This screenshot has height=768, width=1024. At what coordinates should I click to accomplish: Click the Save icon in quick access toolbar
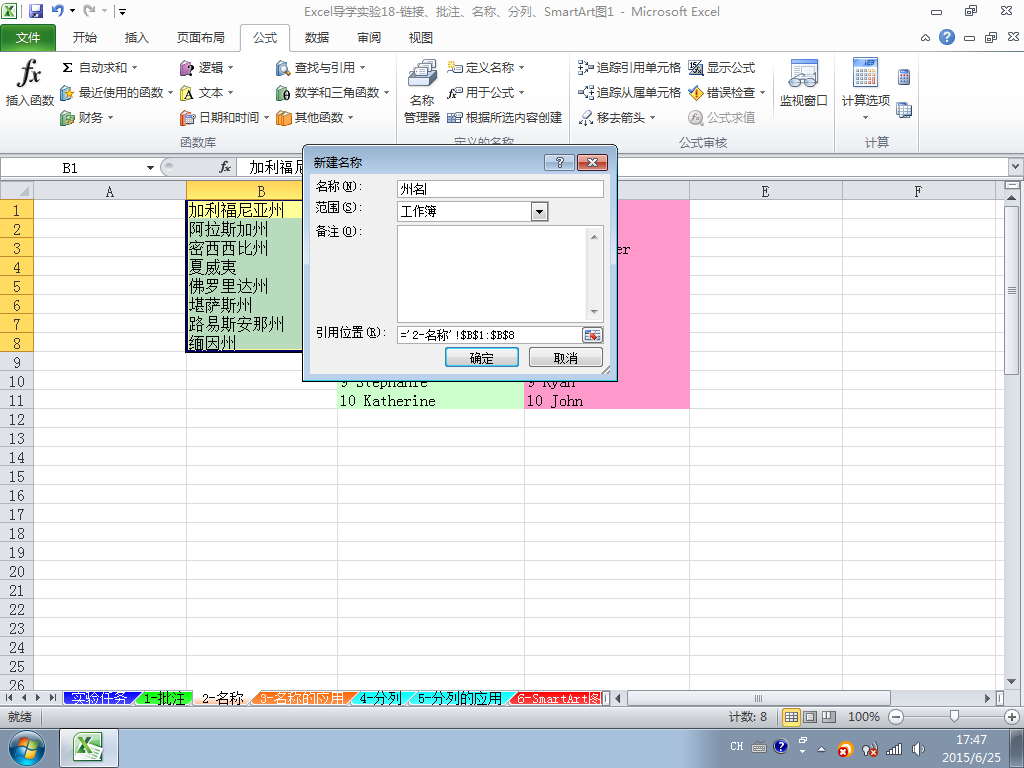pos(36,11)
